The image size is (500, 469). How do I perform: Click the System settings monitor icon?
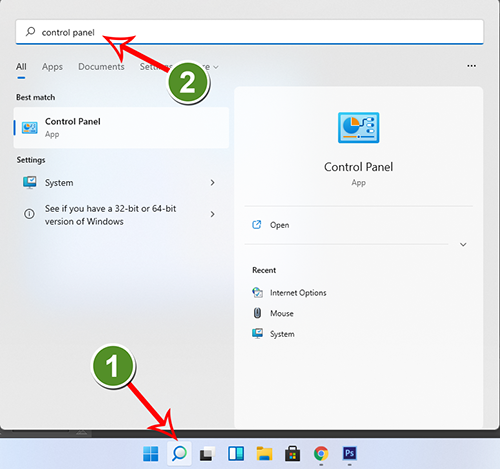coord(30,182)
